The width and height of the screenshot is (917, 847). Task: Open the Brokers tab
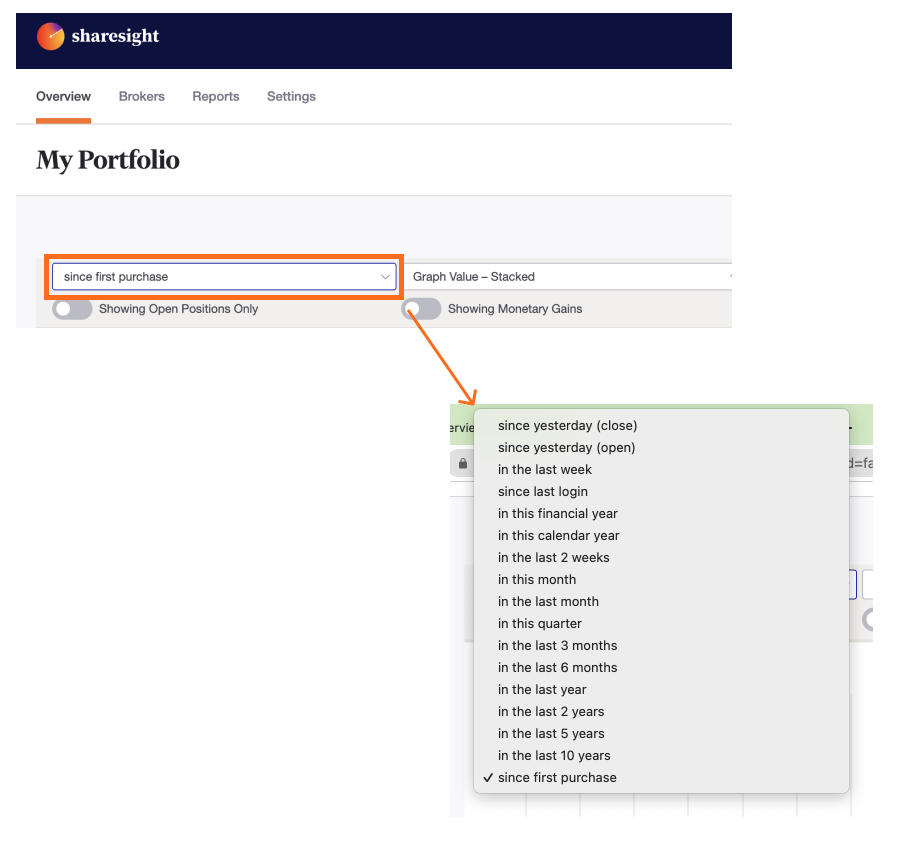pos(141,96)
